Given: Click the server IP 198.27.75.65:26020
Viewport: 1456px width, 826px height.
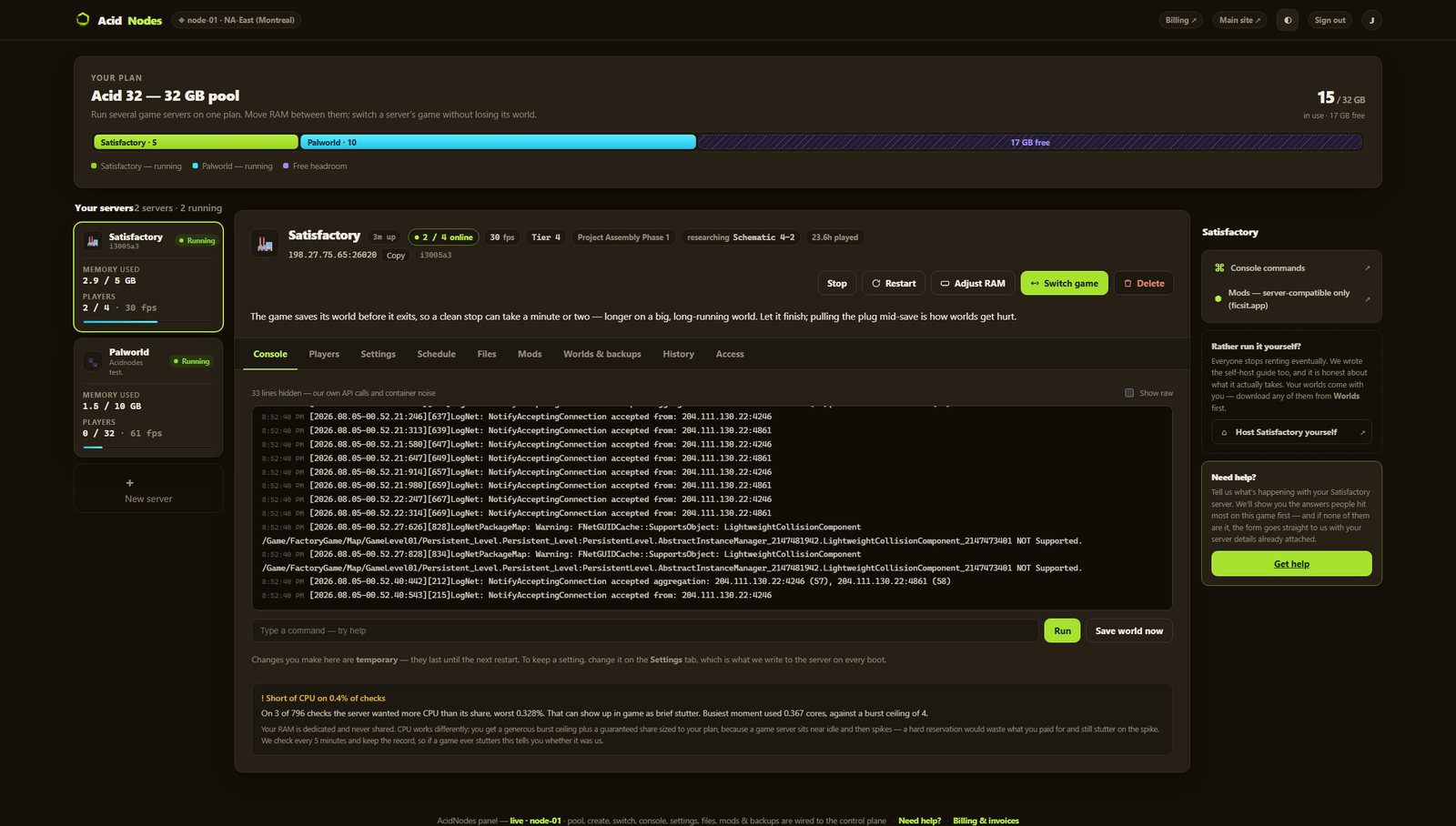Looking at the screenshot, I should [x=332, y=255].
